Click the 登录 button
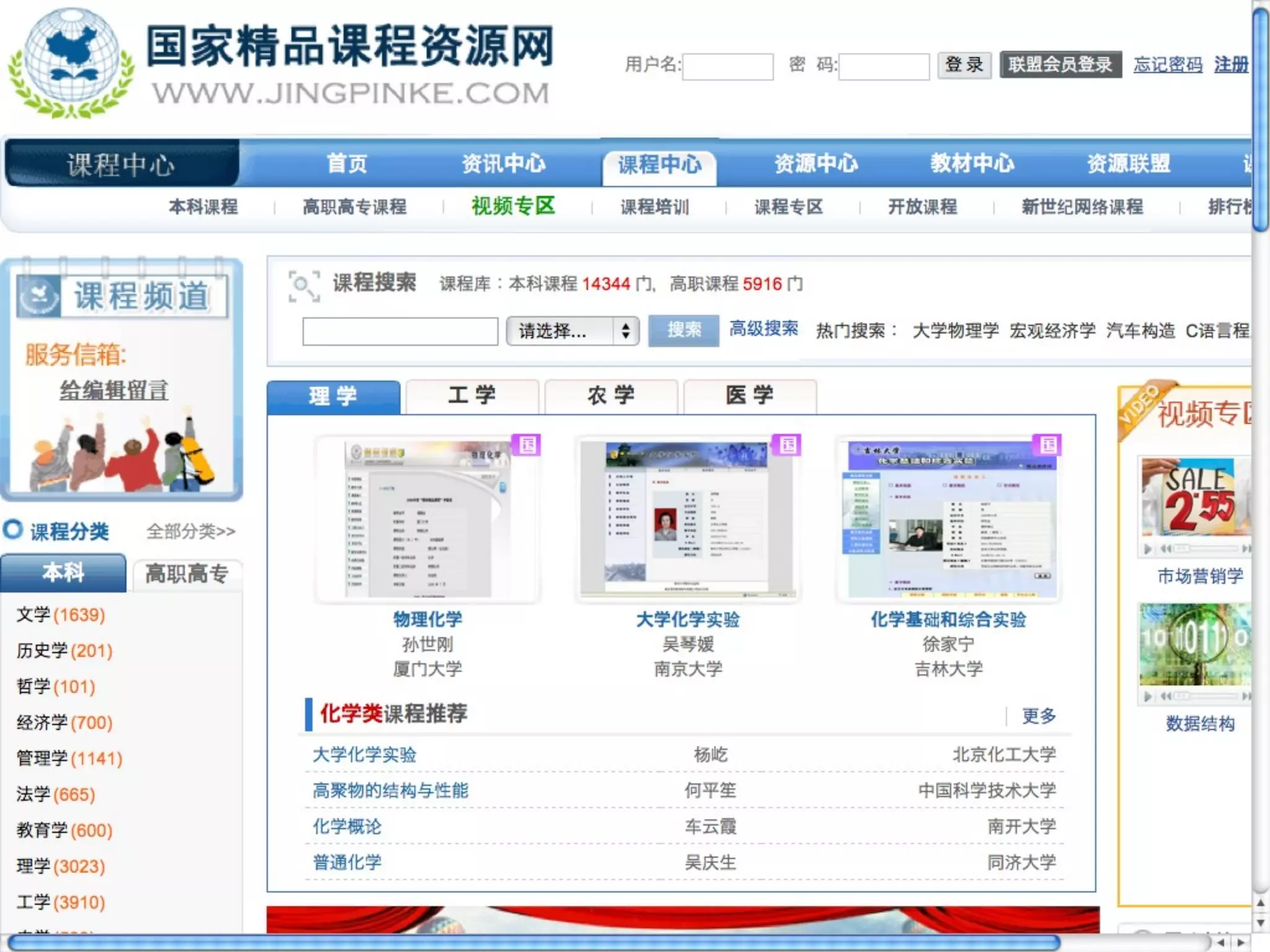Image resolution: width=1270 pixels, height=952 pixels. [x=964, y=64]
